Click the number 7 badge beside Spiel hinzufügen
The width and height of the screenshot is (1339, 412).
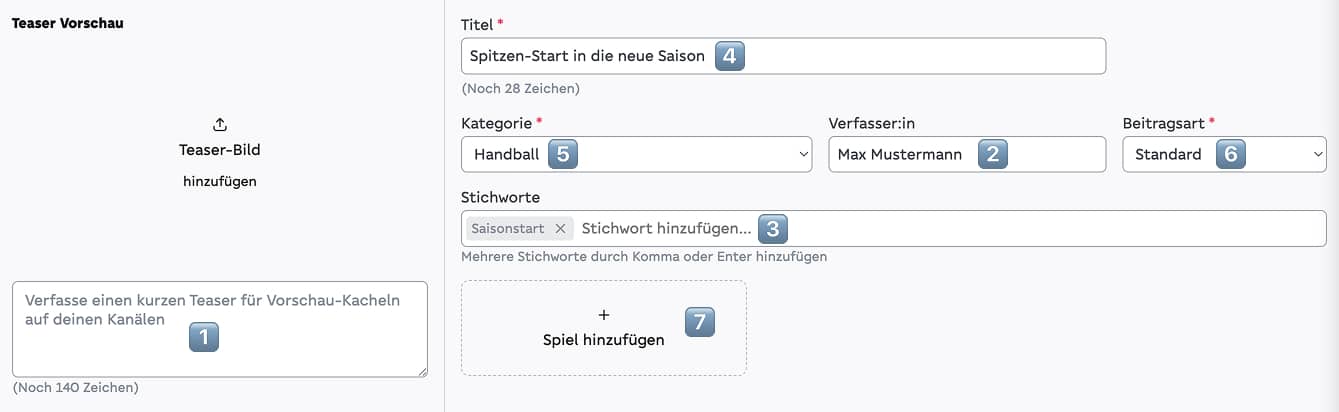tap(700, 322)
